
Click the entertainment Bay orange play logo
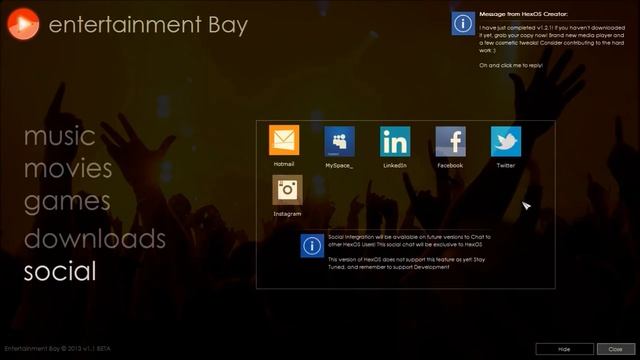click(23, 24)
